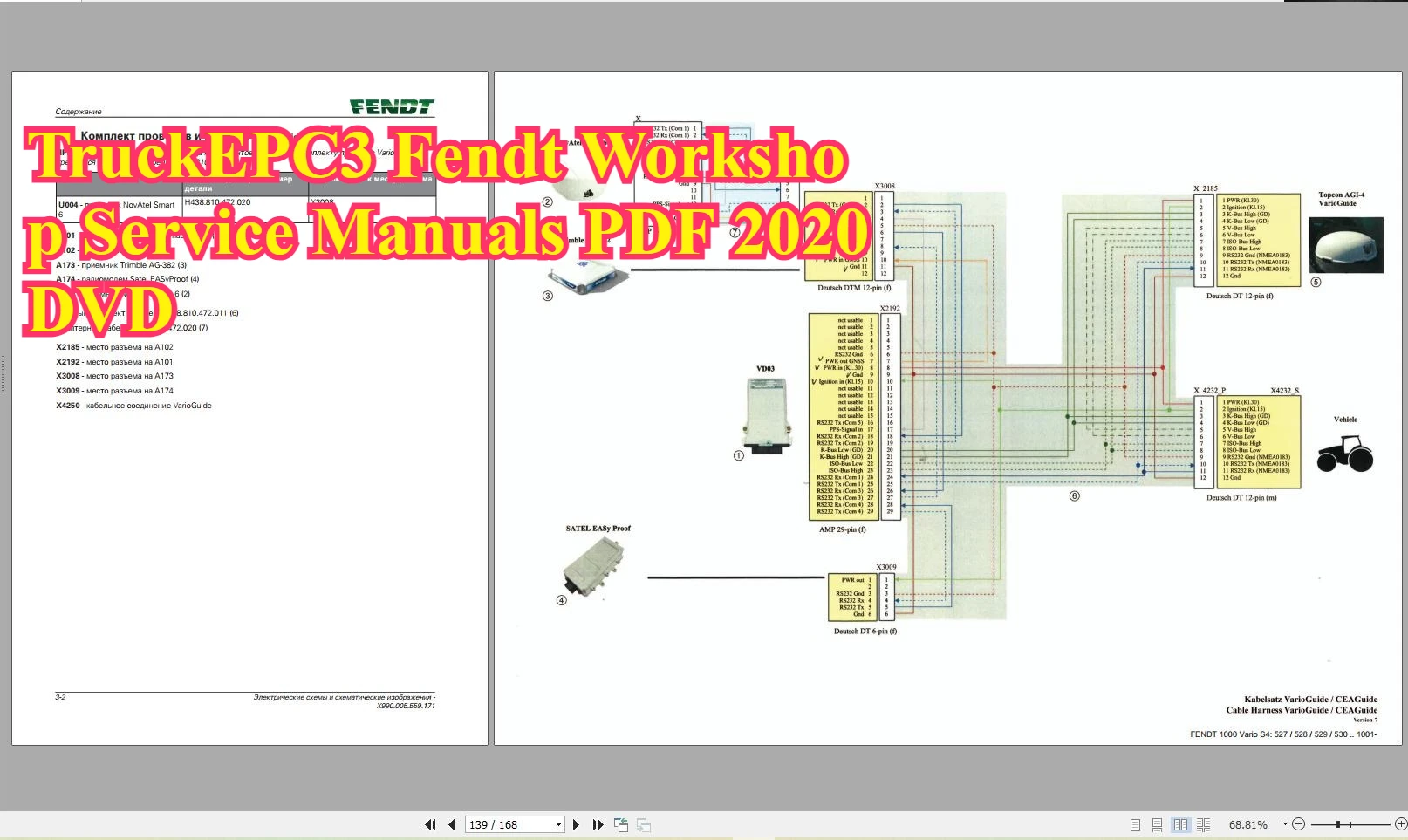The height and width of the screenshot is (840, 1408).
Task: Click the line 'X2185 - место разъема на A102'
Action: coord(114,347)
